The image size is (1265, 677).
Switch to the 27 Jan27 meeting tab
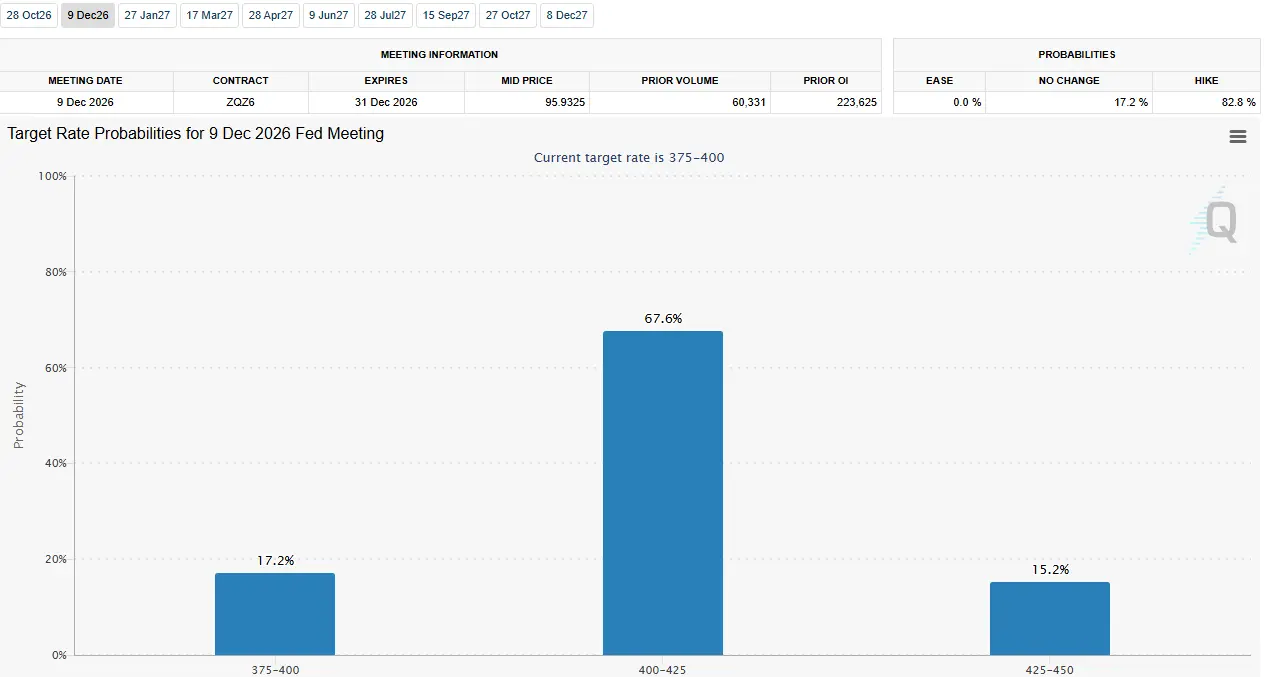pos(147,15)
